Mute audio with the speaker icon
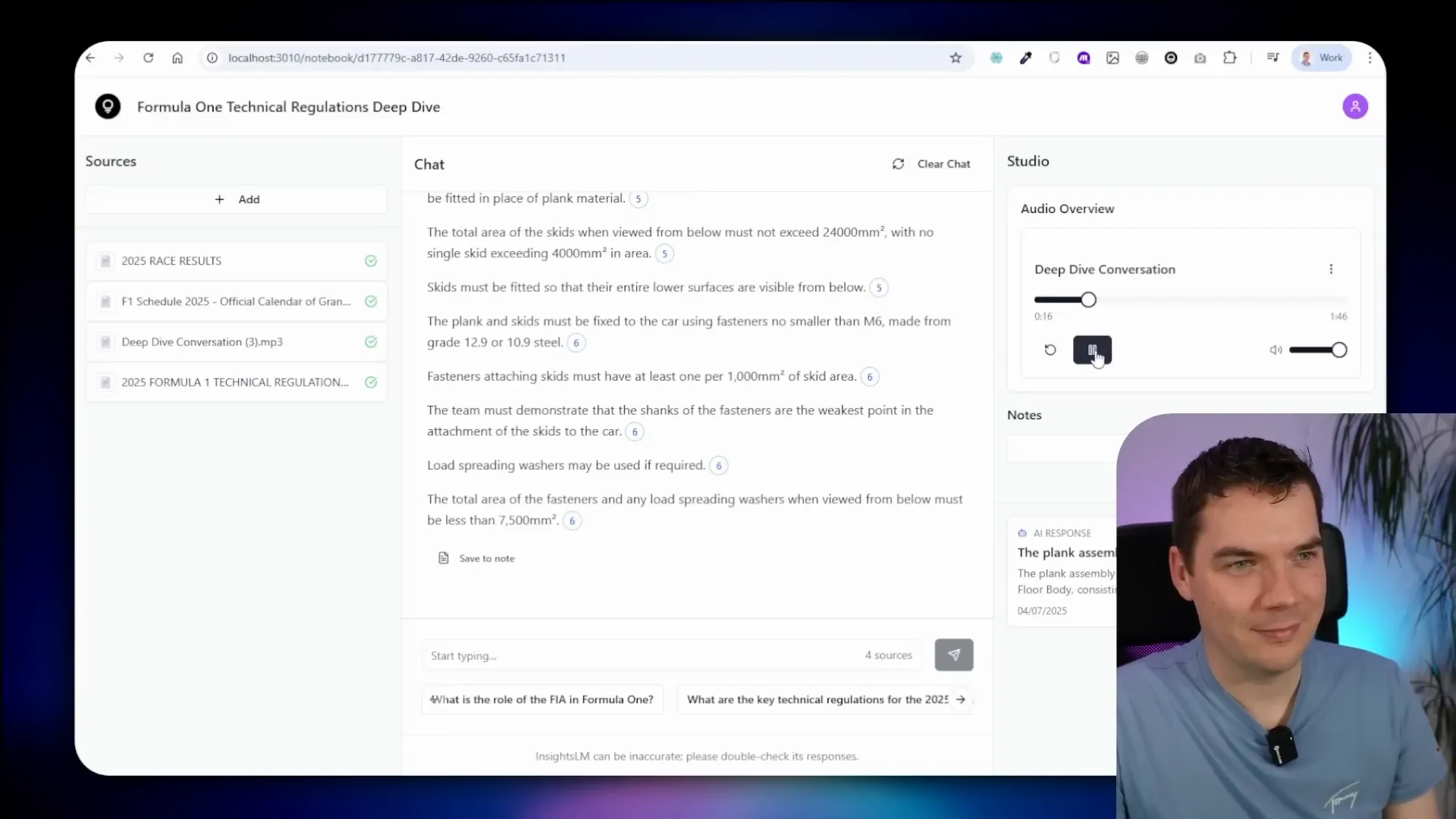The width and height of the screenshot is (1456, 819). click(x=1276, y=350)
